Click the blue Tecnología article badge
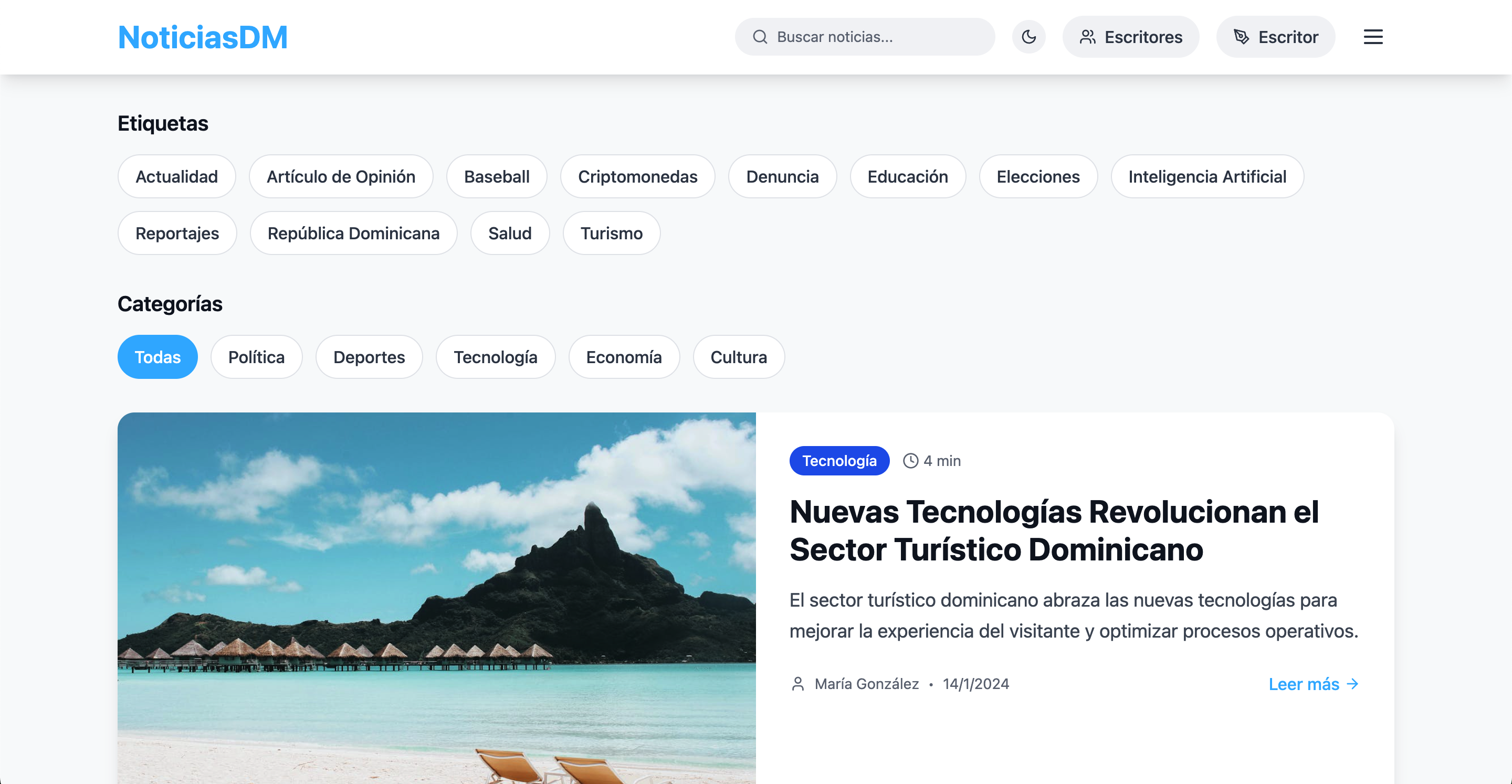The image size is (1512, 784). pos(839,461)
